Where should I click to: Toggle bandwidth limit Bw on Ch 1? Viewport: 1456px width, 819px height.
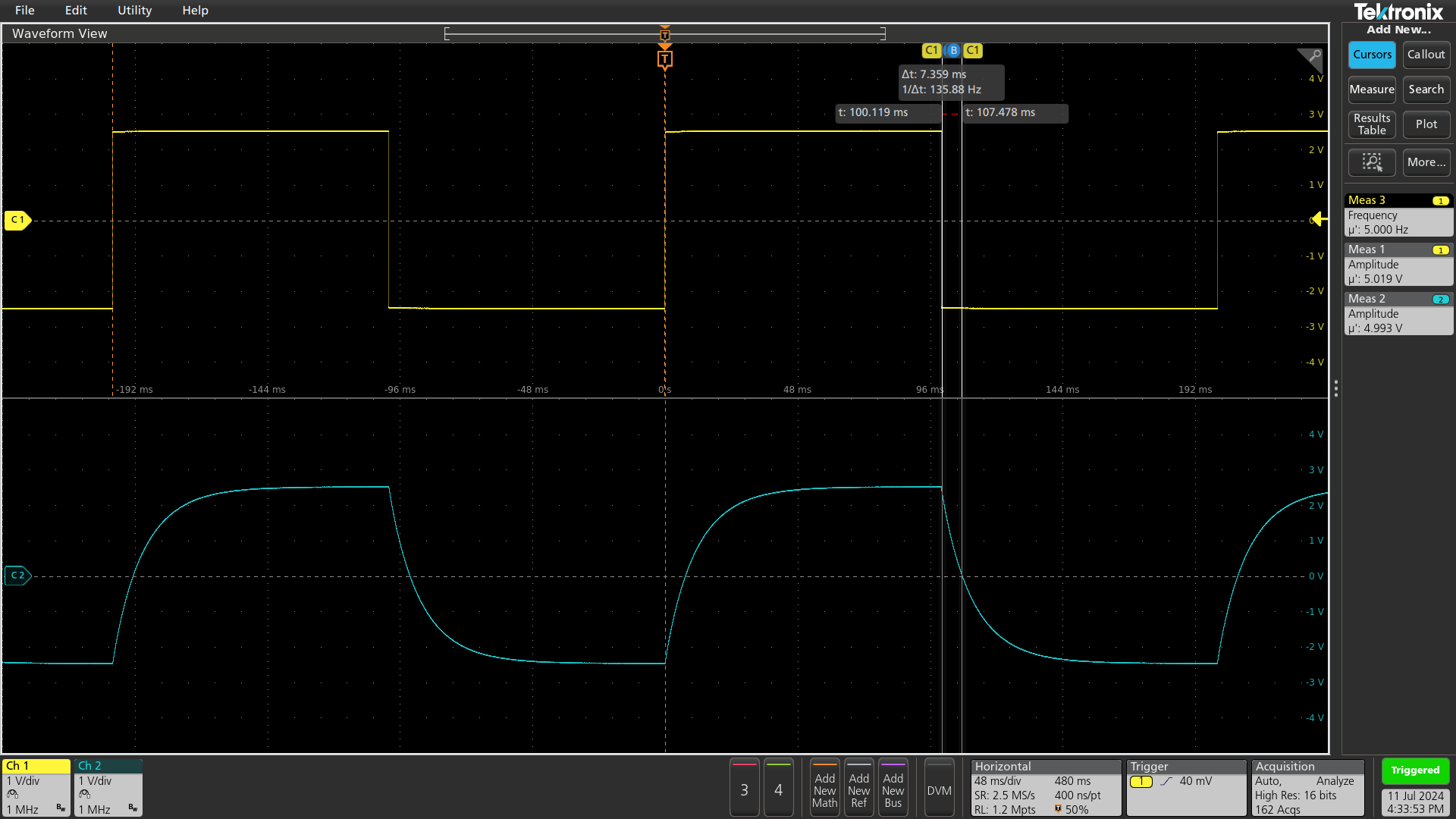(61, 808)
